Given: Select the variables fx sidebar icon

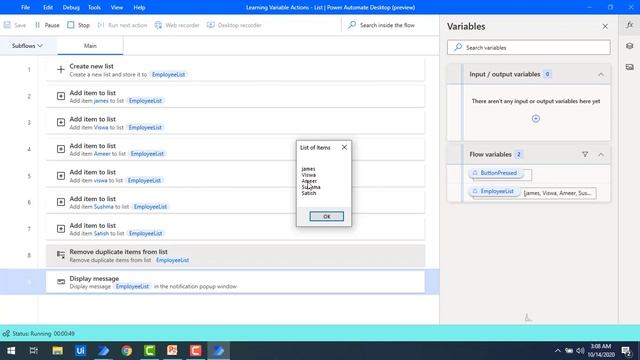Looking at the screenshot, I should [629, 25].
